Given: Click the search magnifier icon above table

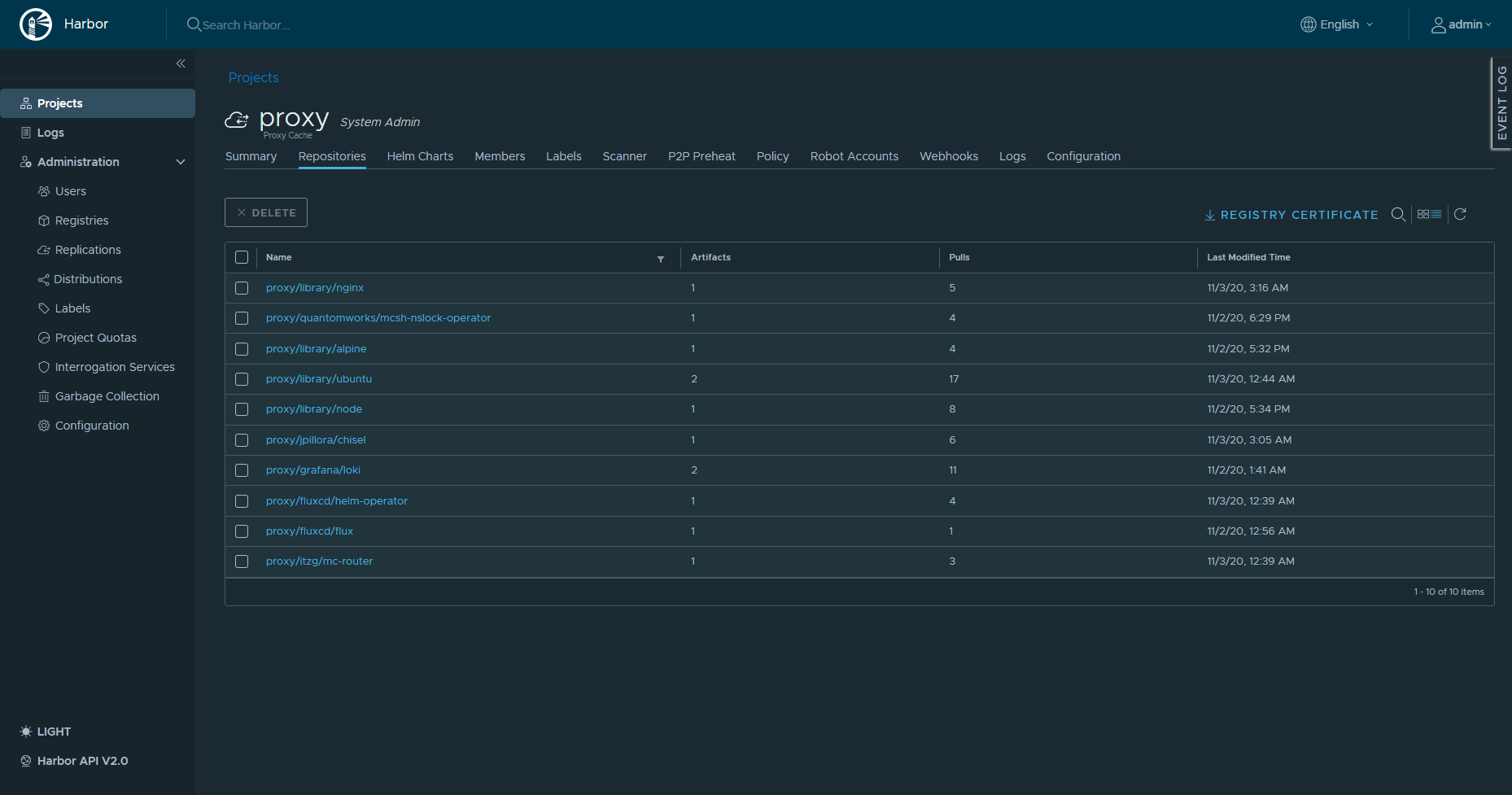Looking at the screenshot, I should 1398,214.
